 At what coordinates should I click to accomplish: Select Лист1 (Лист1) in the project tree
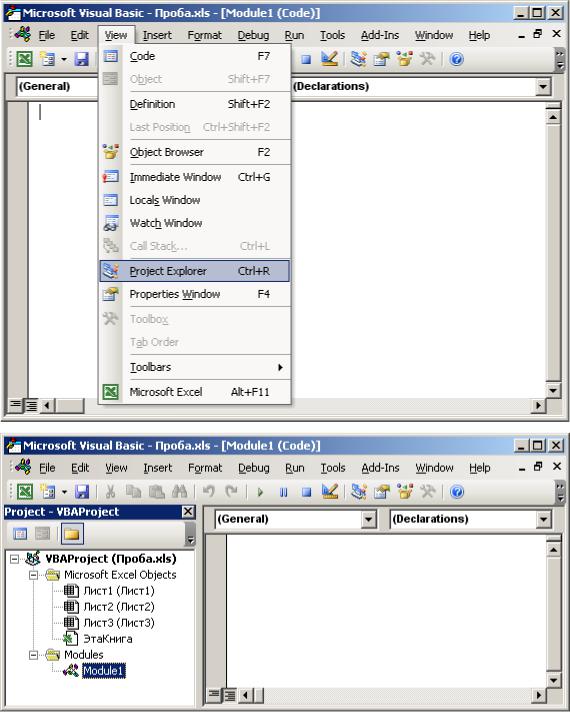click(x=119, y=591)
